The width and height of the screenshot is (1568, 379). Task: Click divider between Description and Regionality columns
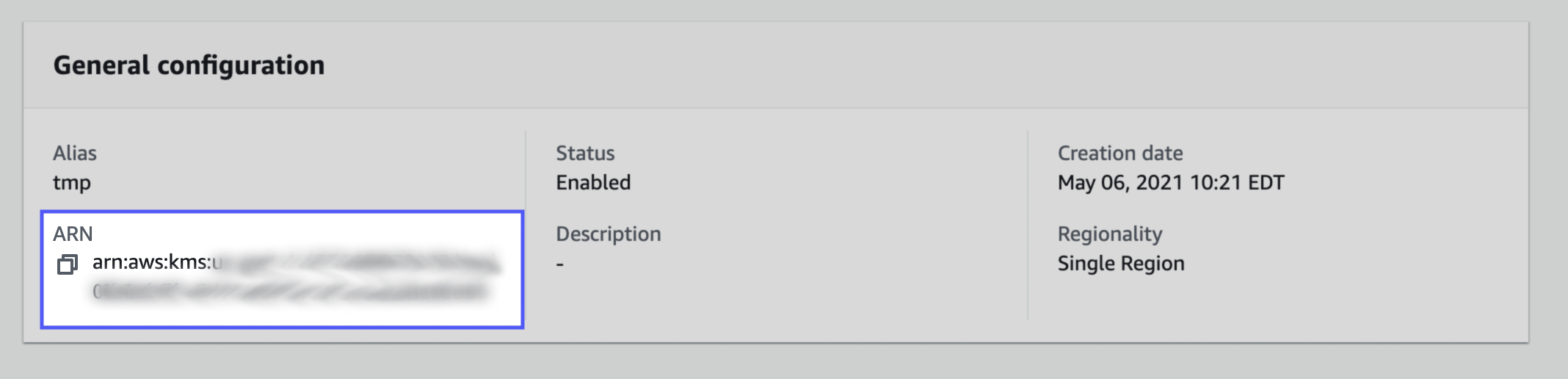tap(1028, 225)
